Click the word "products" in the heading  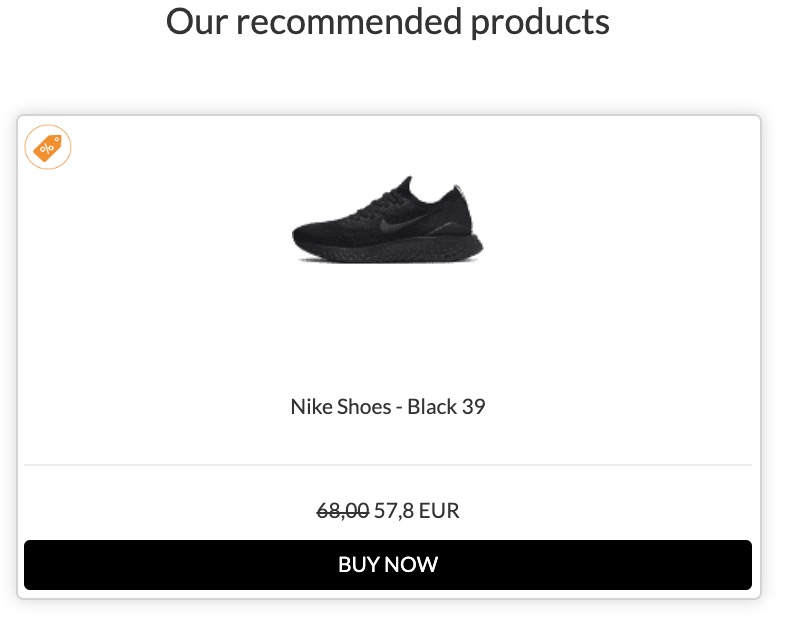[x=541, y=21]
